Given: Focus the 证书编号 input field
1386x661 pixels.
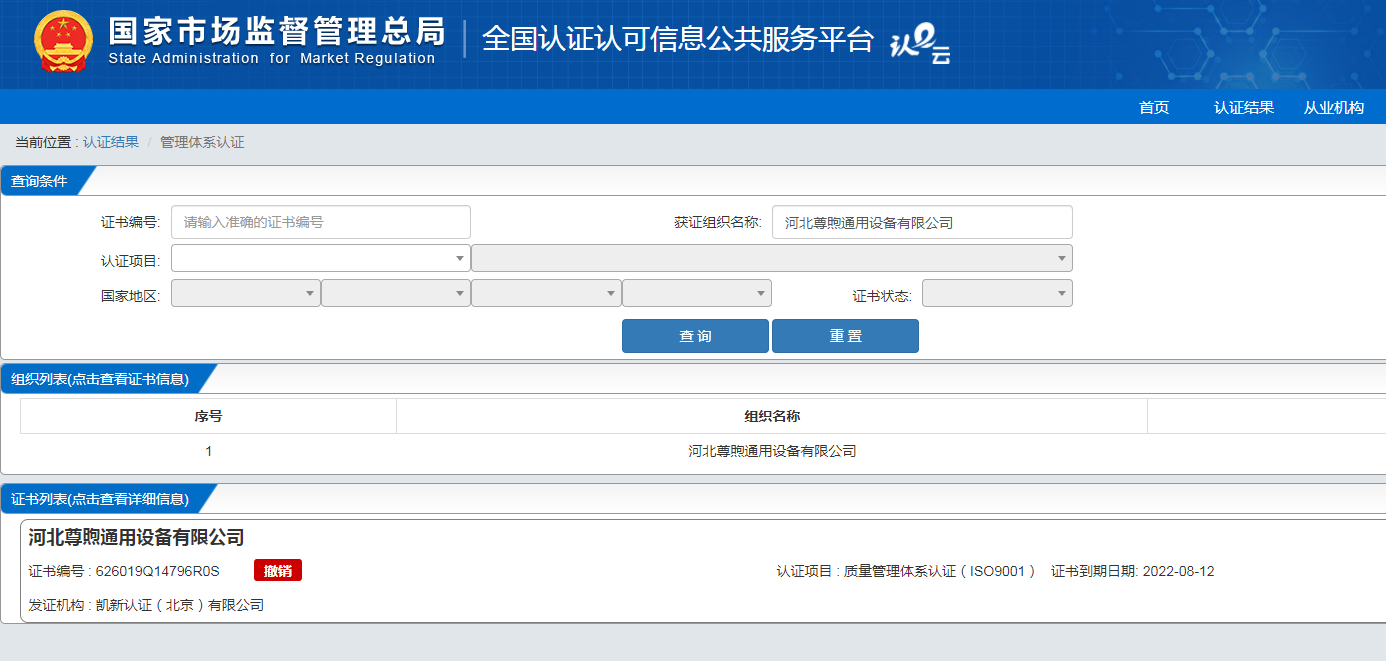Looking at the screenshot, I should coord(321,222).
